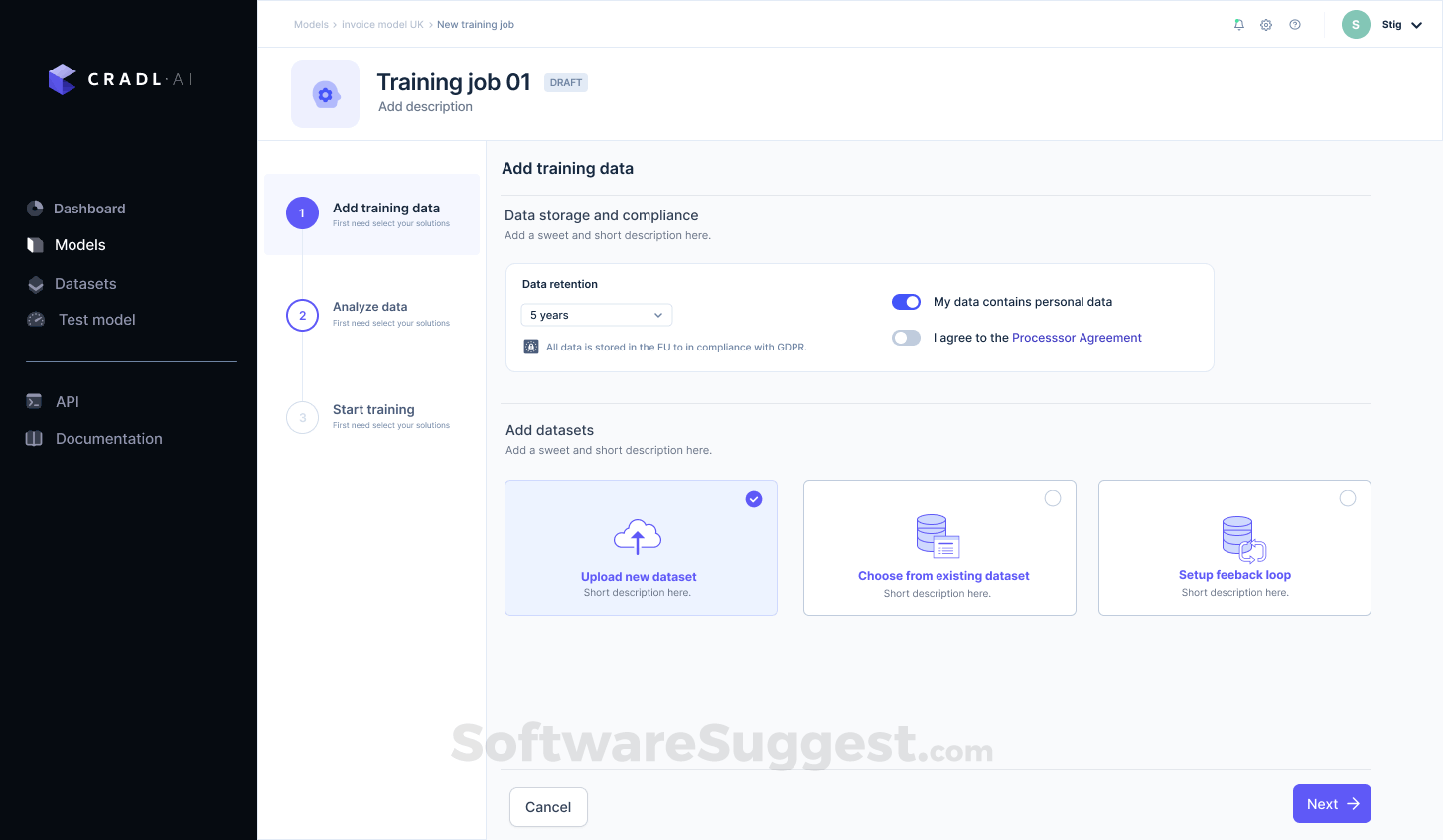Open the notifications bell icon

pos(1238,24)
